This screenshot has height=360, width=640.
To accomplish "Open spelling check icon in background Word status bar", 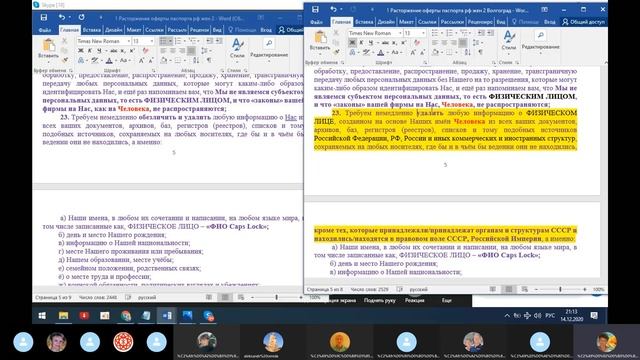I will coord(128,297).
